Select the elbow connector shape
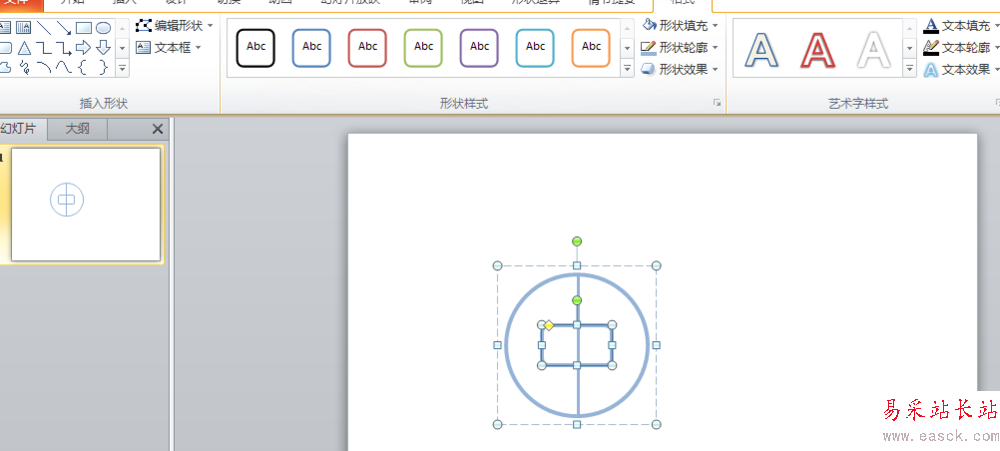 point(44,48)
